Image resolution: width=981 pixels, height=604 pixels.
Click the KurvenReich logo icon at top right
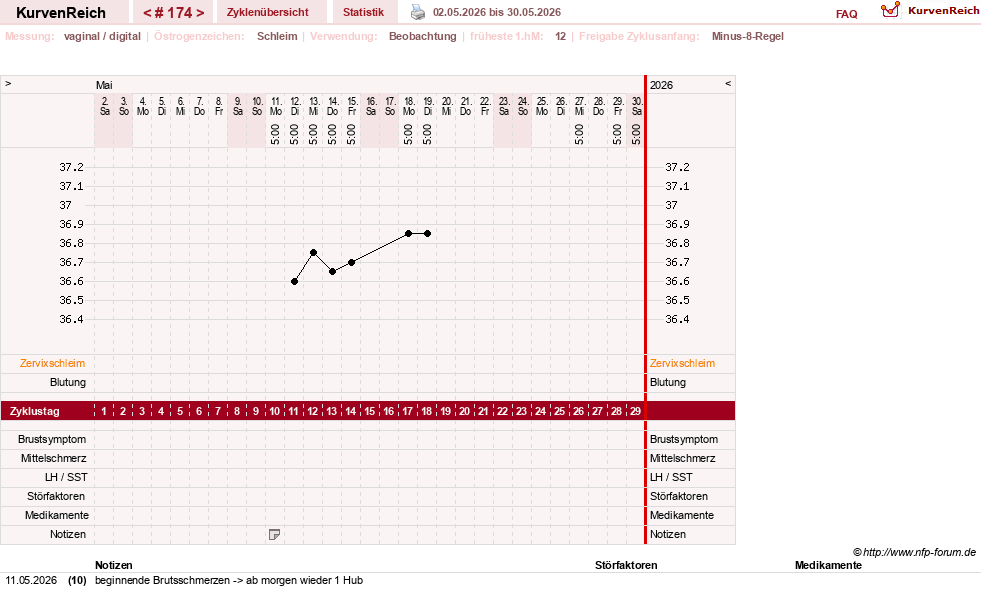click(890, 10)
